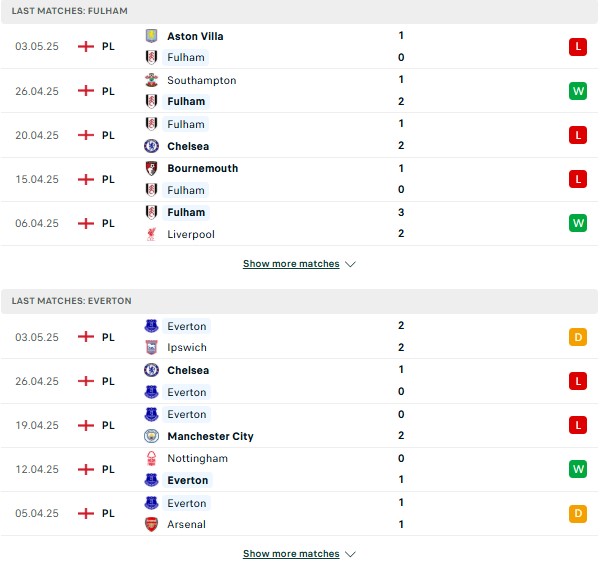This screenshot has height=572, width=602.
Task: Open Fulham vs Liverpool match on 06.04.25
Action: pos(299,223)
